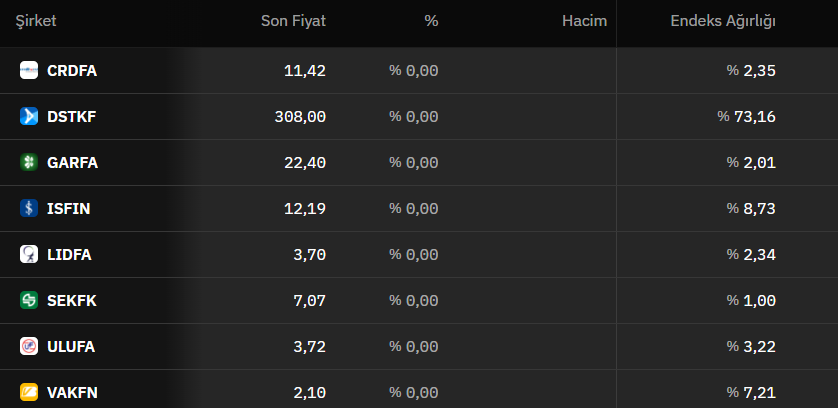The height and width of the screenshot is (408, 838).
Task: Click the ULUFA red circle logo
Action: pyautogui.click(x=29, y=346)
